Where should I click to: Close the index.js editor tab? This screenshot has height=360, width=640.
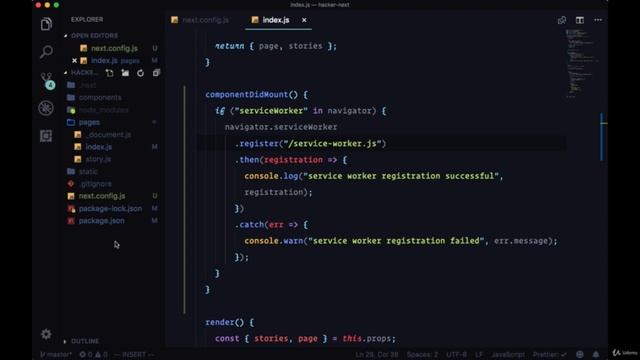pos(304,20)
